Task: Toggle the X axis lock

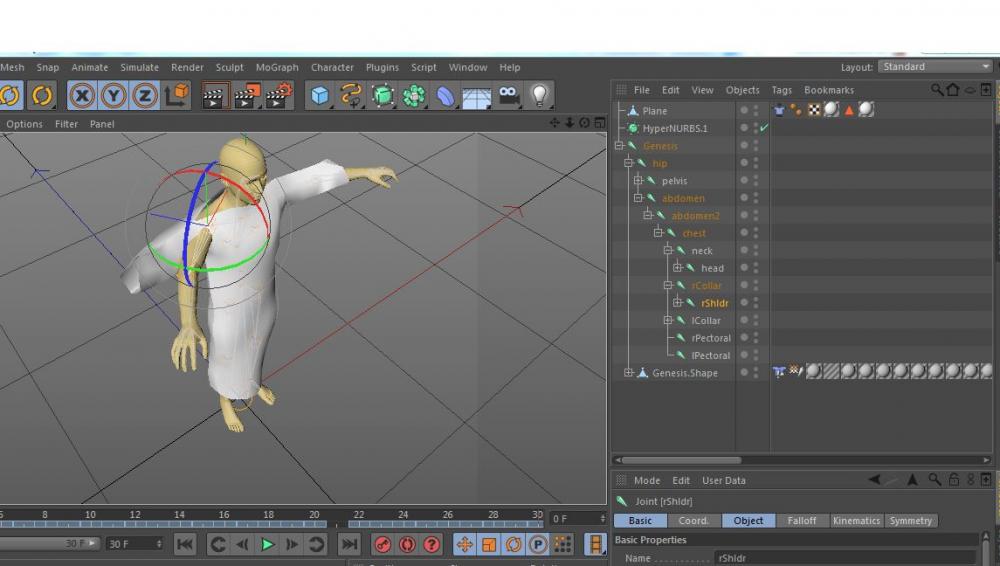Action: pos(82,96)
